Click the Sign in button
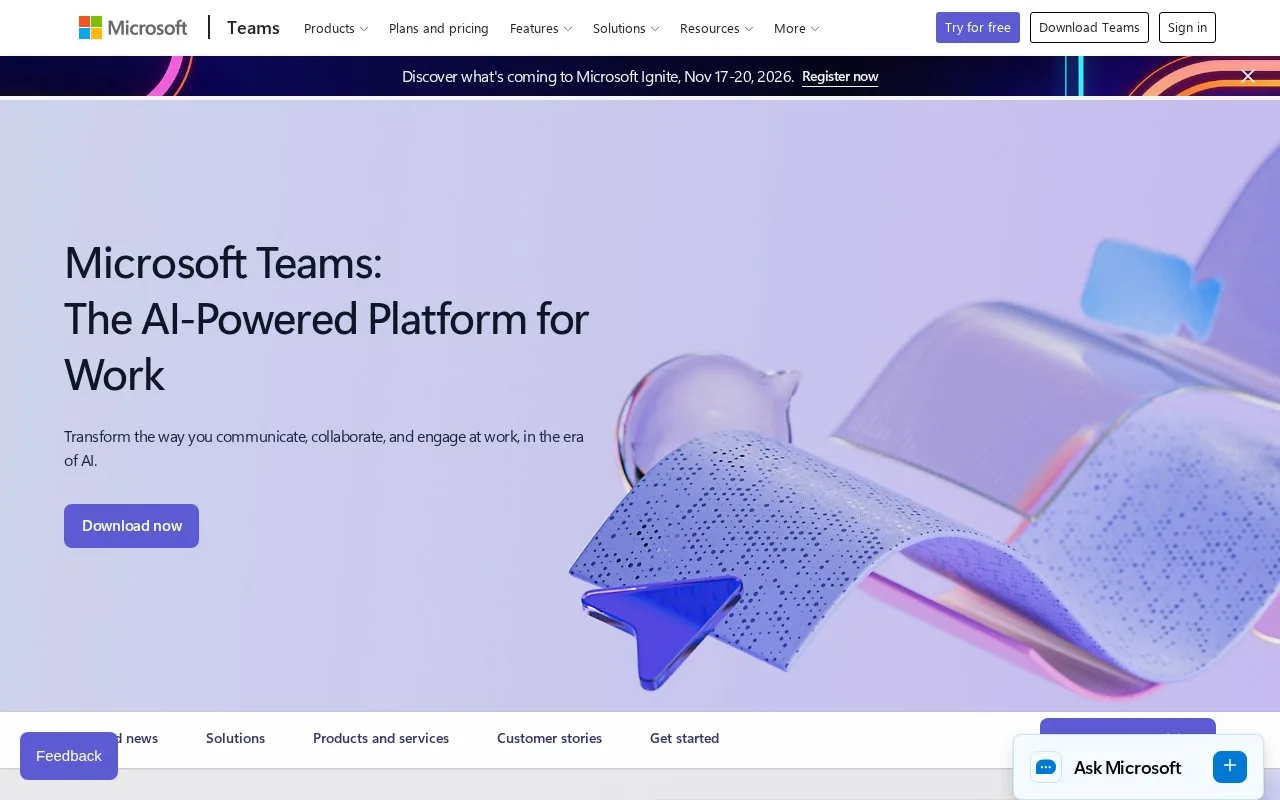Viewport: 1280px width, 800px height. [1187, 28]
